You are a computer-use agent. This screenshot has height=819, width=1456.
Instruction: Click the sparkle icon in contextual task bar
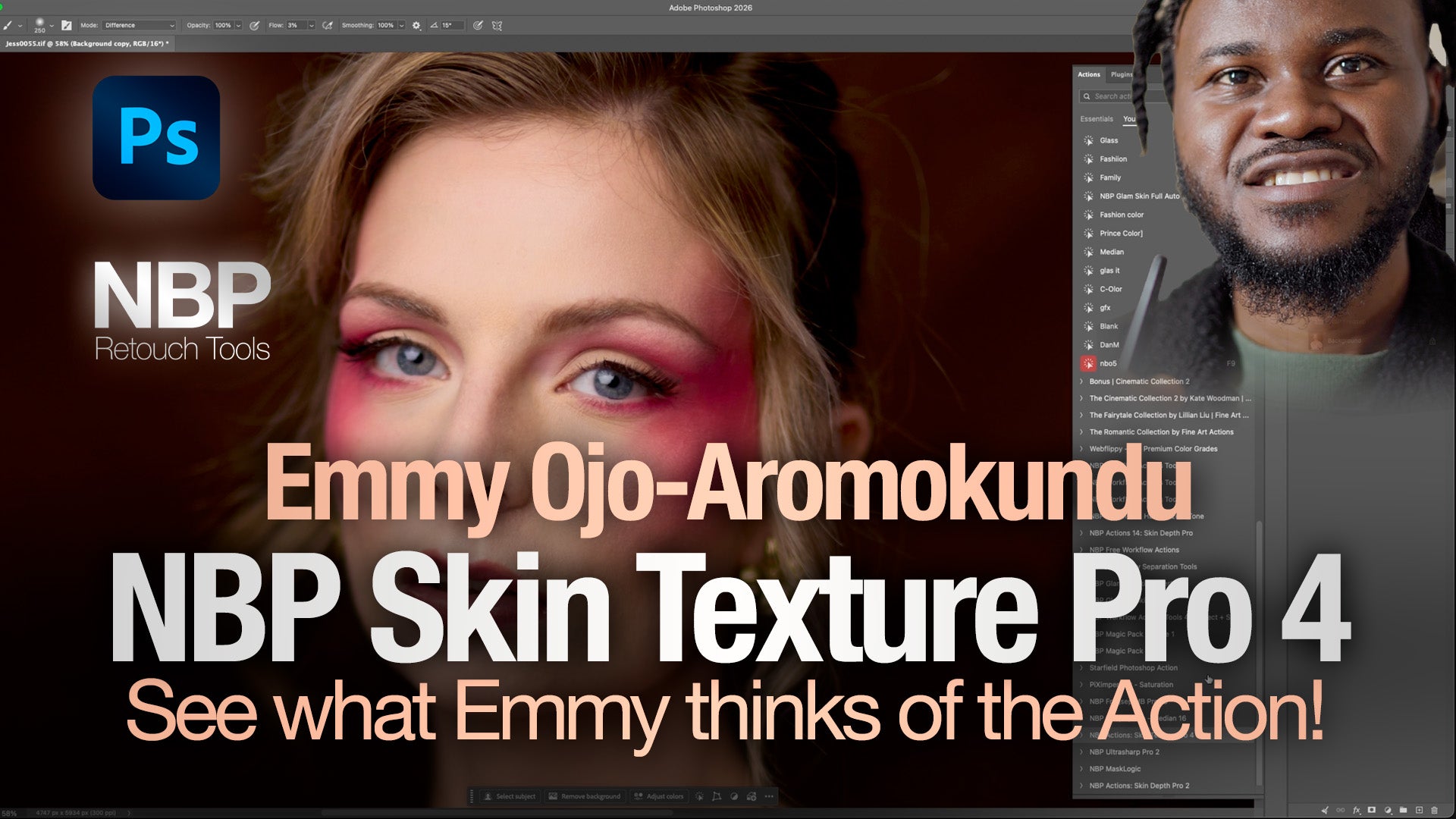click(699, 796)
